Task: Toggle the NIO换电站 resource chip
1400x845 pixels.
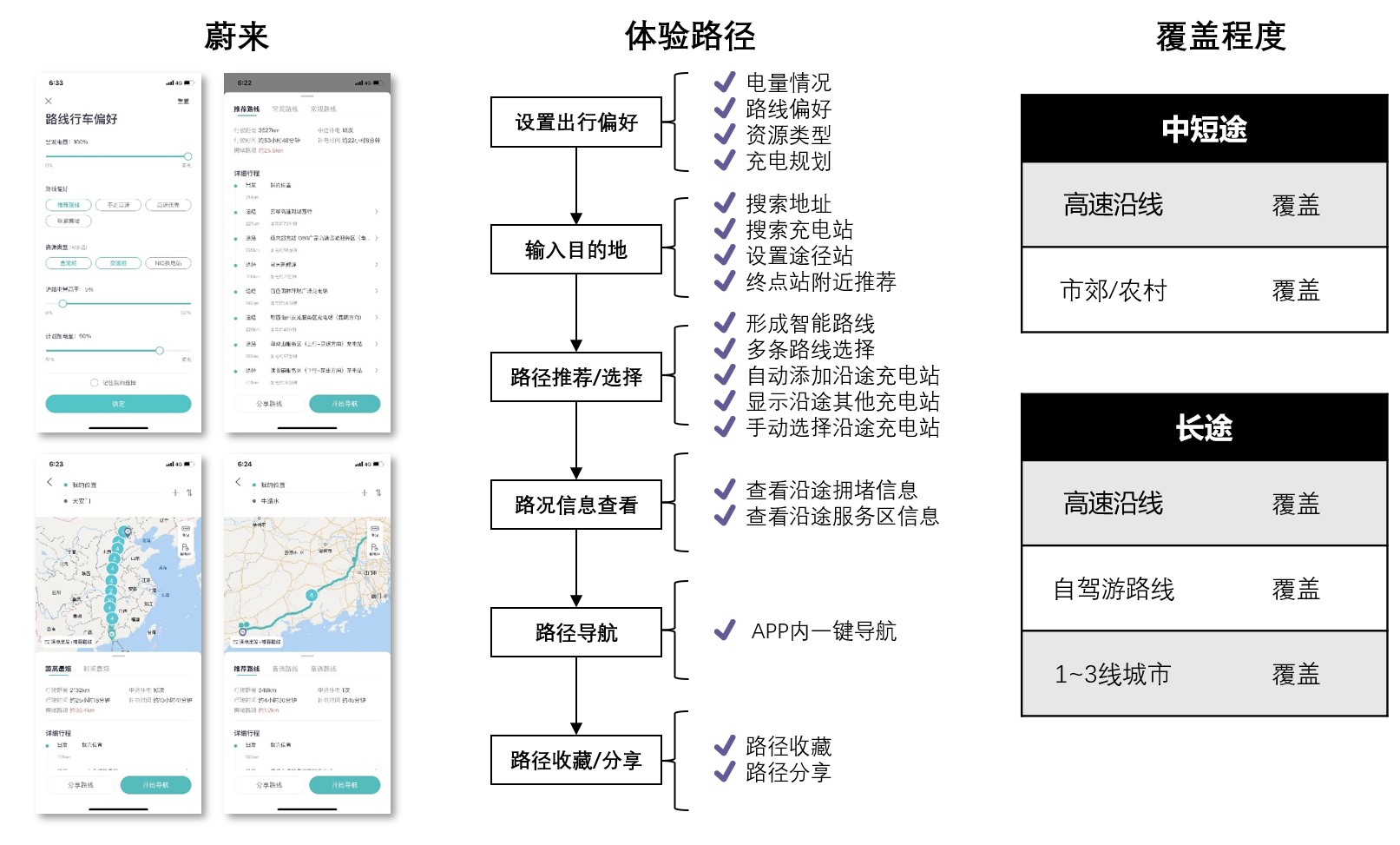Action: 168,263
